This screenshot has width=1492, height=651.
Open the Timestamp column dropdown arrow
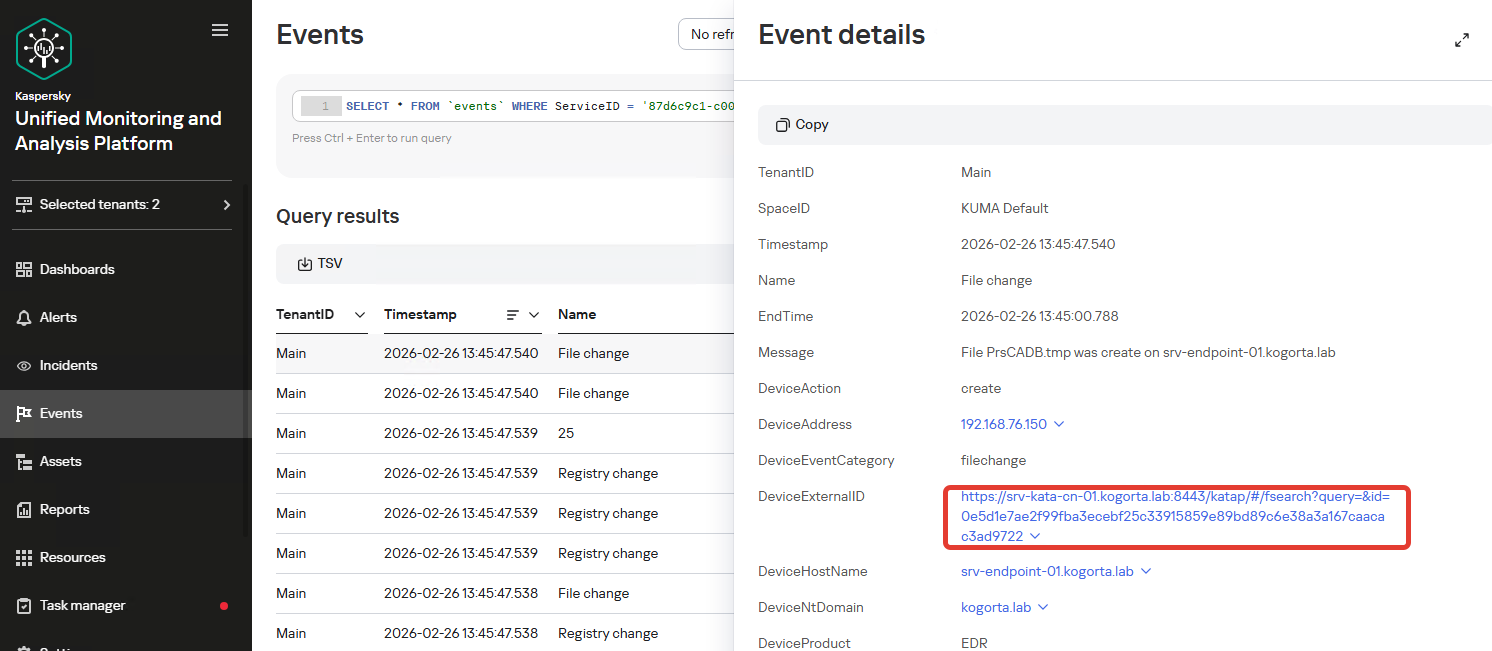tap(534, 314)
